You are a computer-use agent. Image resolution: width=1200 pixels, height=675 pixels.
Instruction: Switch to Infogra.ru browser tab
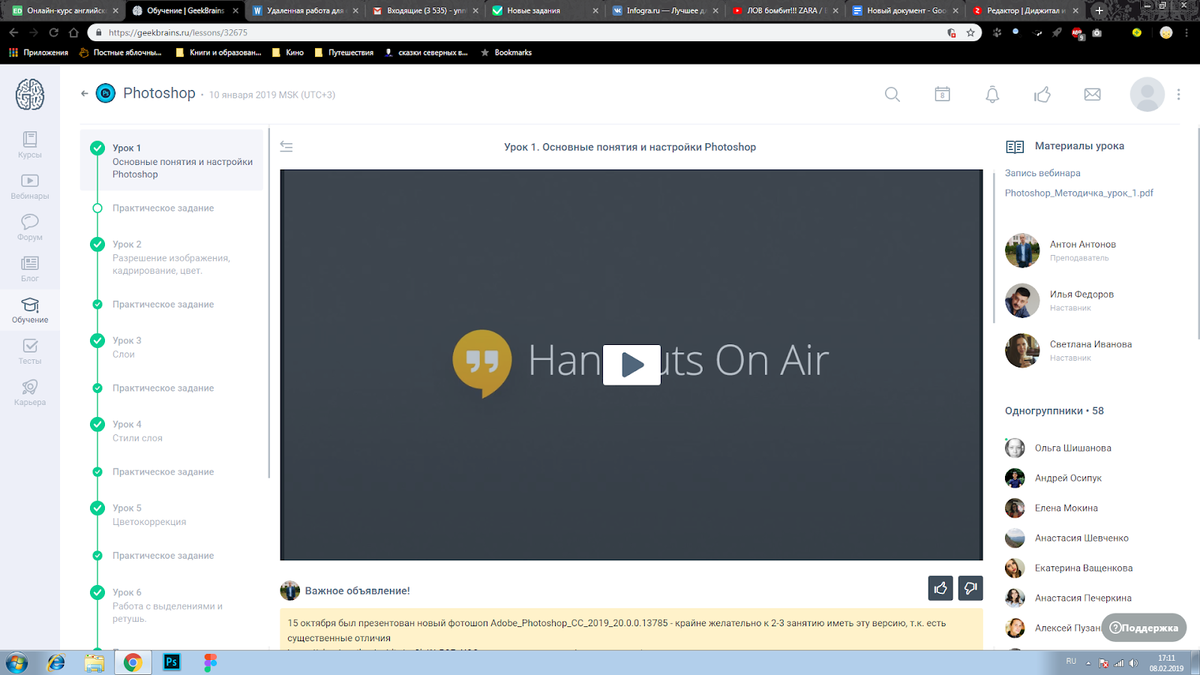[x=664, y=11]
